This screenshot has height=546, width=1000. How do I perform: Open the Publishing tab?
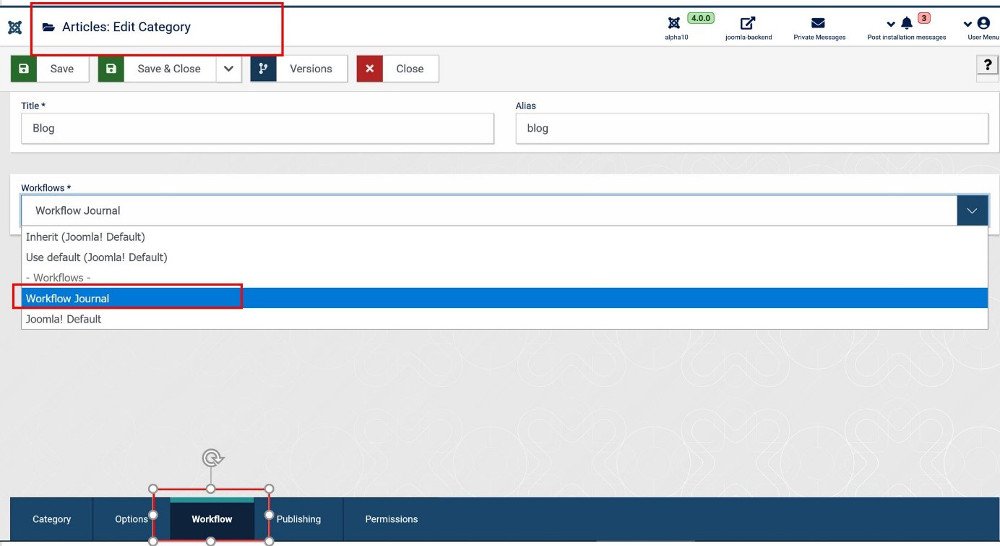click(x=298, y=519)
